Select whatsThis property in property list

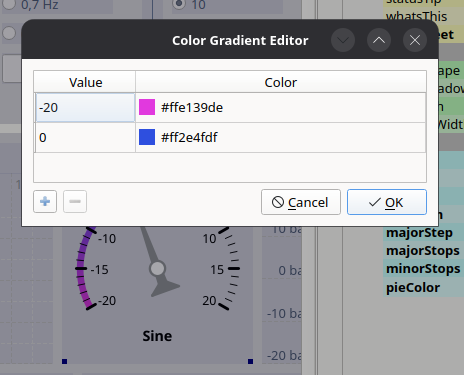tap(416, 16)
